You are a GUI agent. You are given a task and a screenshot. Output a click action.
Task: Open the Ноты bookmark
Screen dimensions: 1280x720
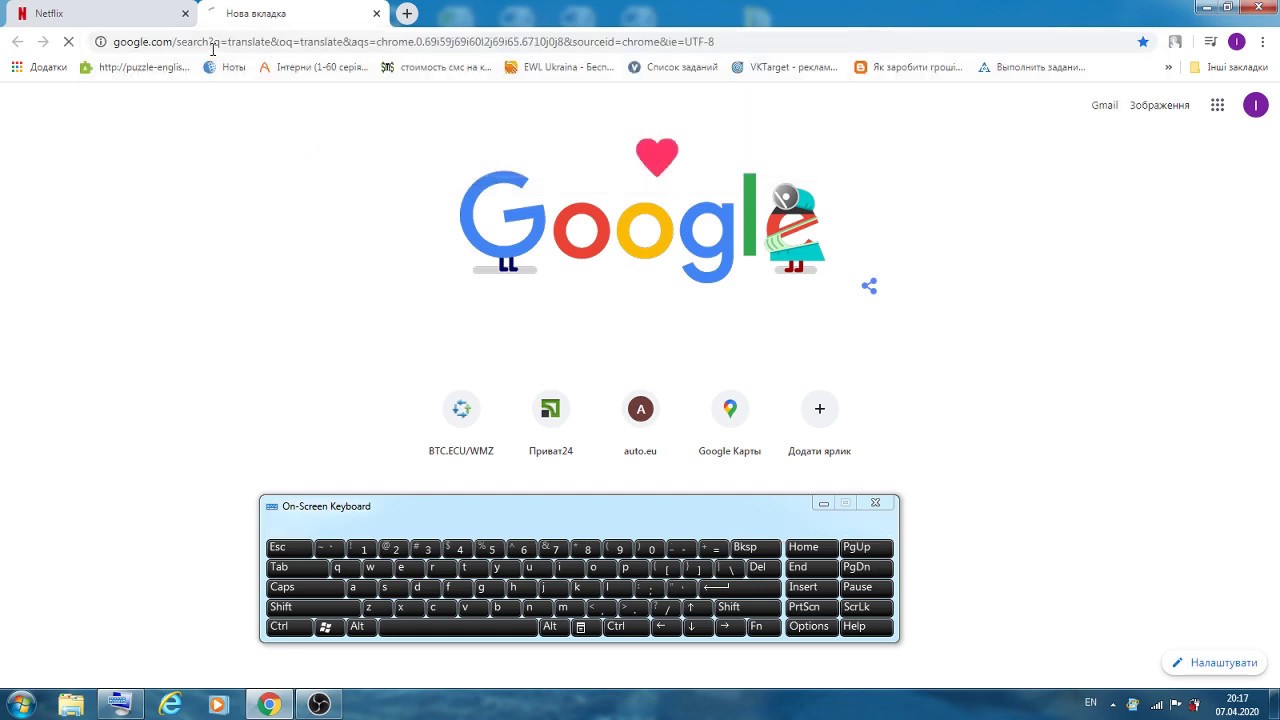224,67
